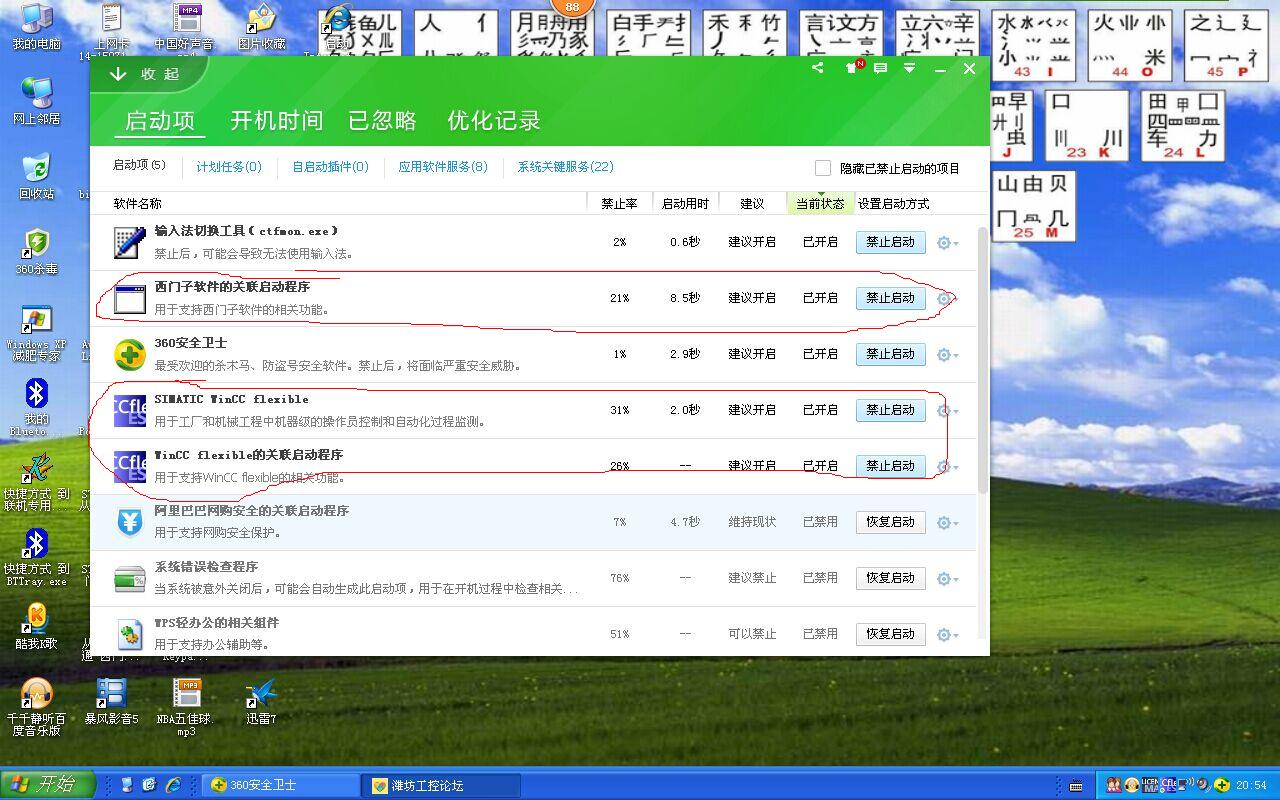Open gear dropdown for 系统错误检查程序 row
This screenshot has height=800, width=1280.
(947, 579)
